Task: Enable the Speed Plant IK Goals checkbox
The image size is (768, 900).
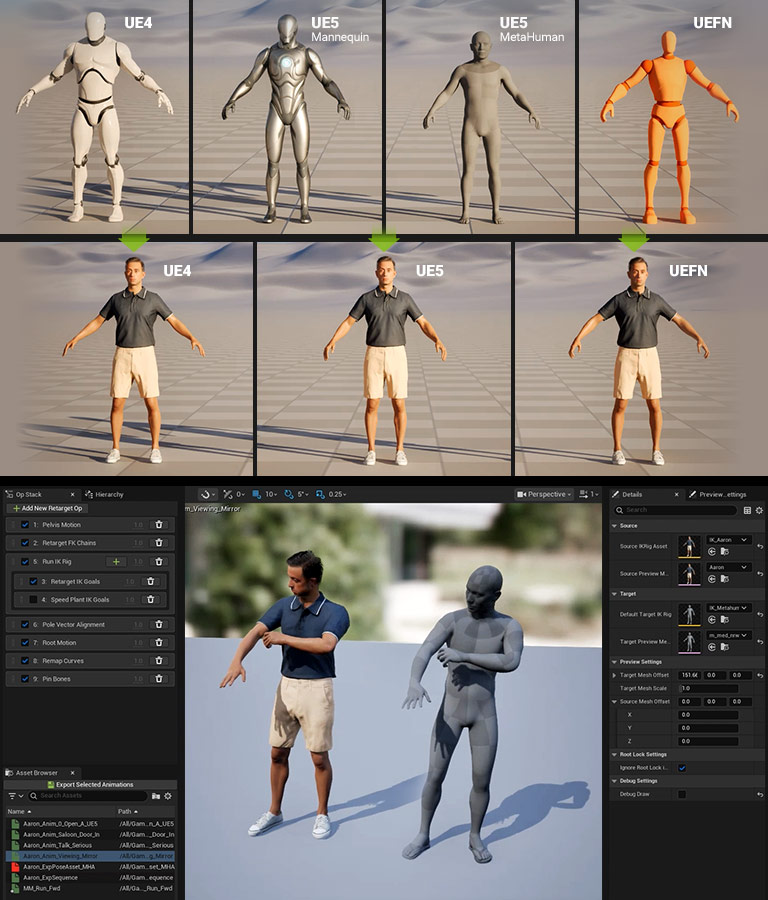Action: (x=33, y=599)
